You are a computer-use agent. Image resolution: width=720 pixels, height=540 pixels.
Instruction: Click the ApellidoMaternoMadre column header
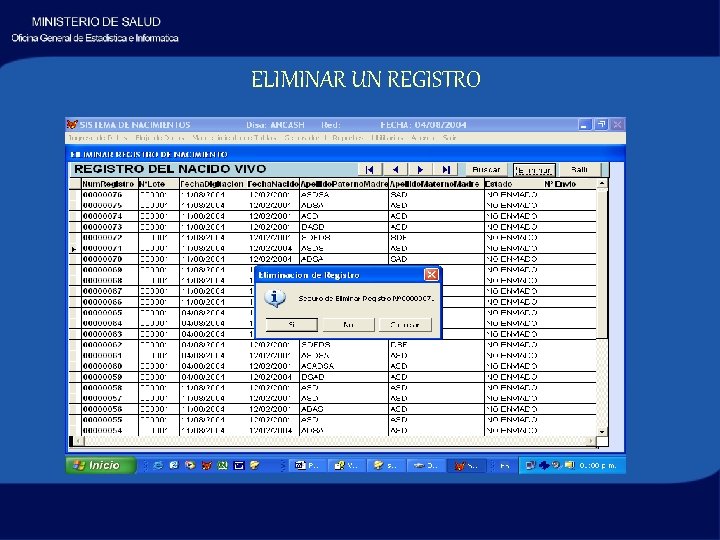click(x=436, y=184)
